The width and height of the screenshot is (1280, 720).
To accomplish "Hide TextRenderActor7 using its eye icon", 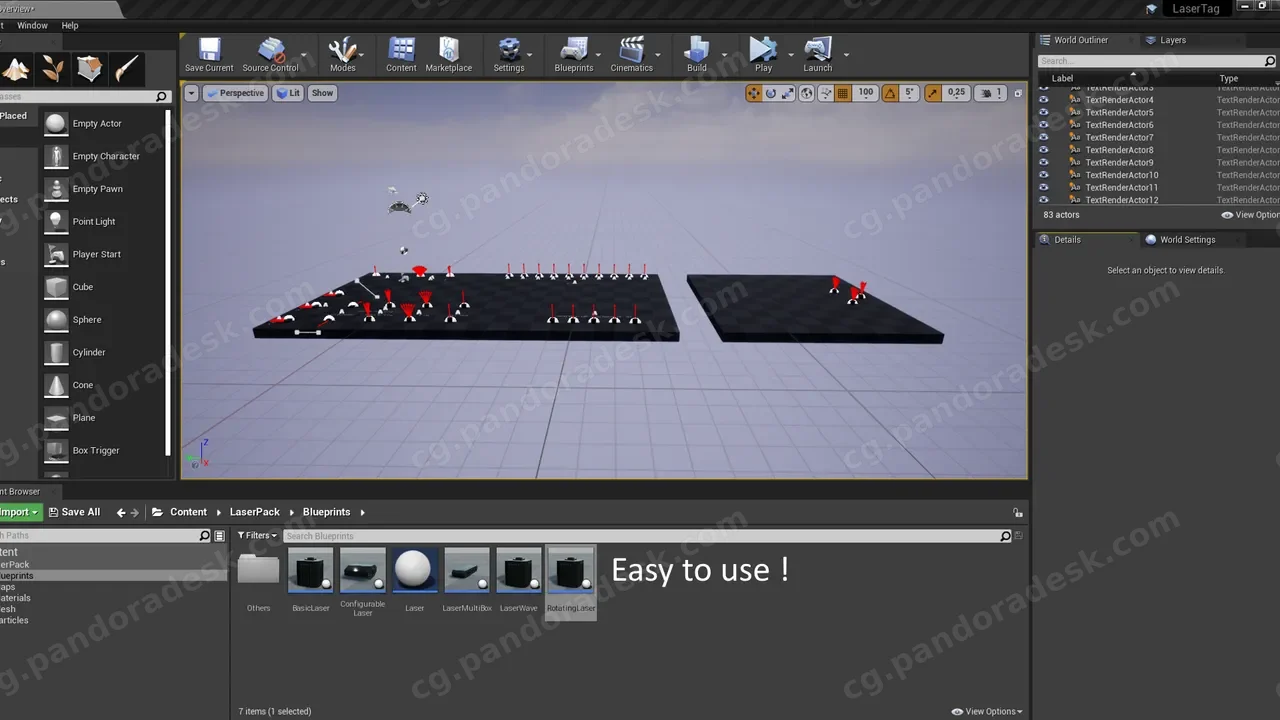I will pyautogui.click(x=1044, y=137).
